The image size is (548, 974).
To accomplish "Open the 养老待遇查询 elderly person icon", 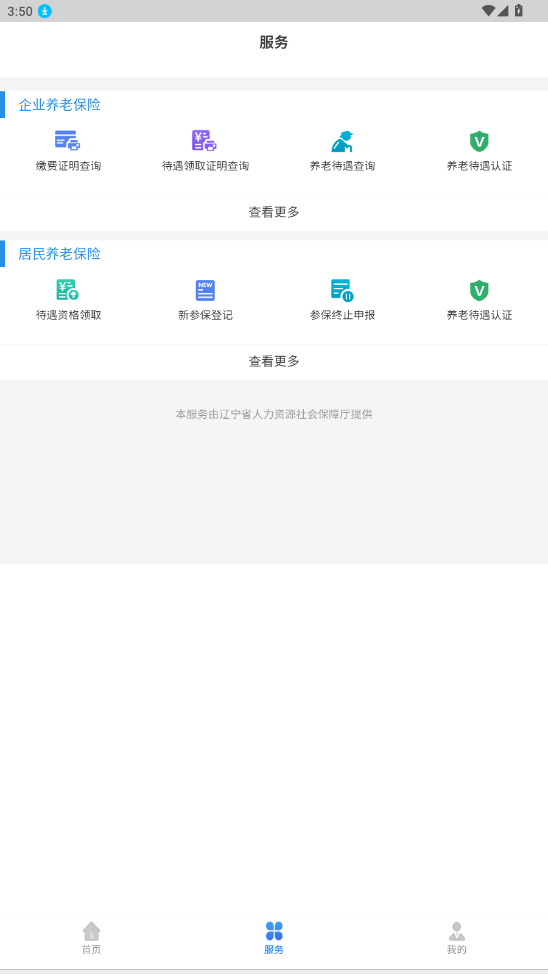I will pyautogui.click(x=342, y=142).
